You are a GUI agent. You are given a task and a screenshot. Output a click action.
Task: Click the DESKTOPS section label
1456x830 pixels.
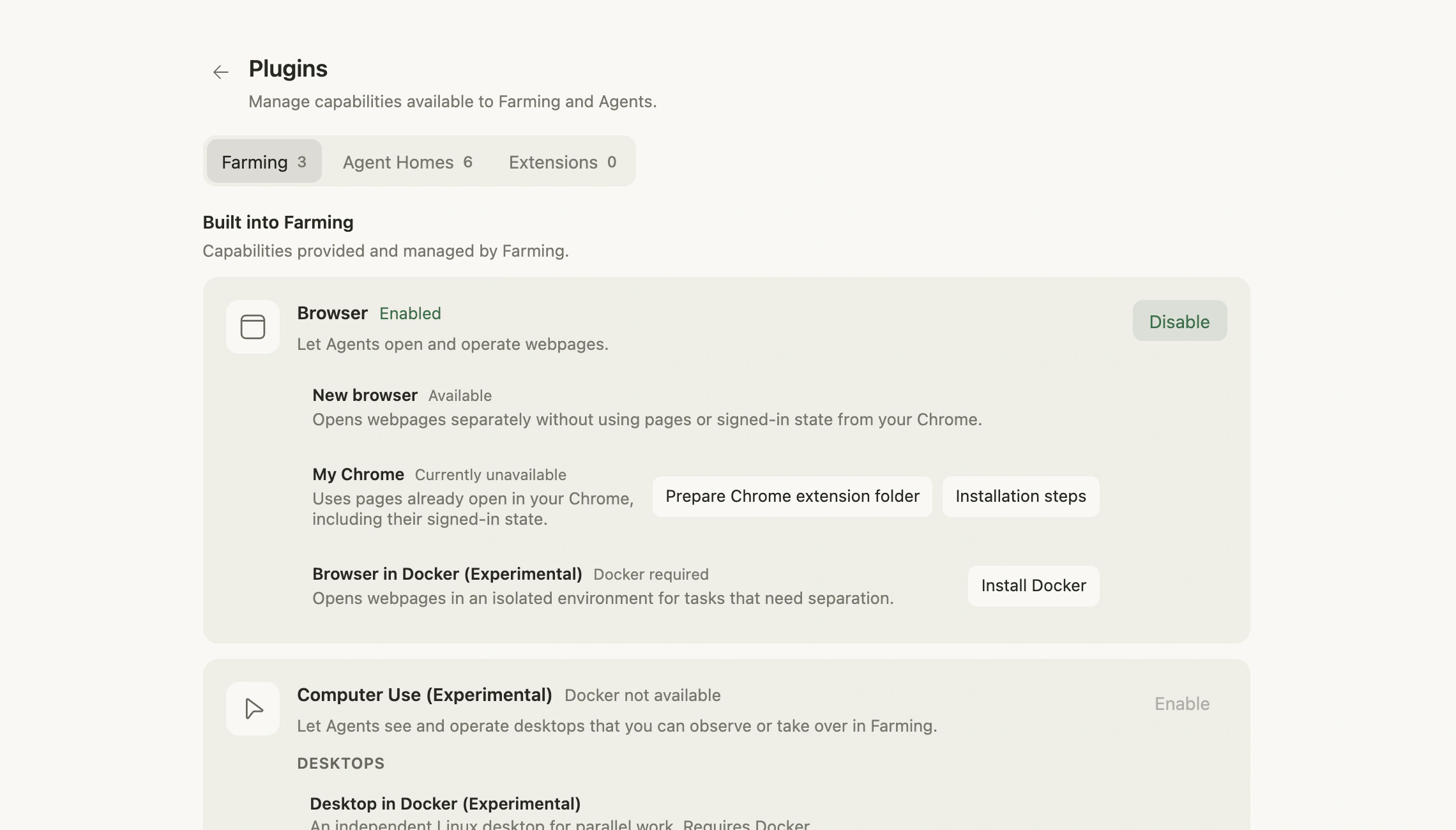[x=341, y=764]
